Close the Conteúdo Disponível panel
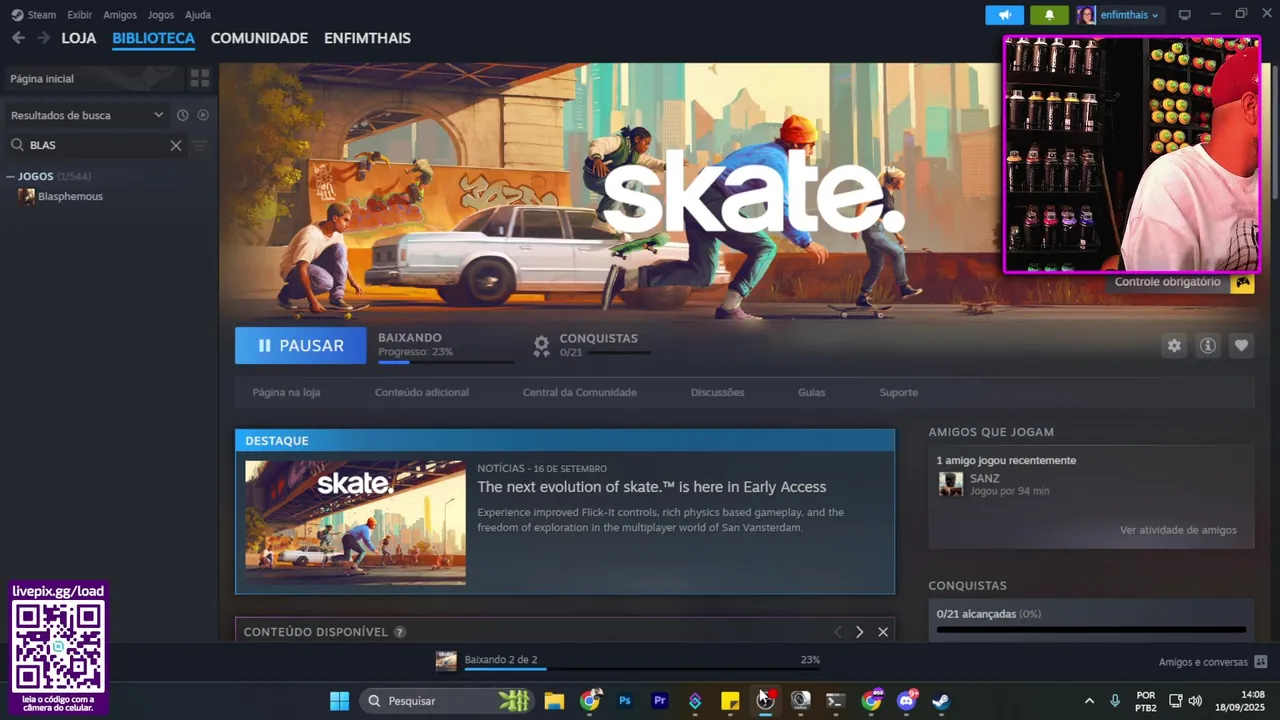 [x=883, y=632]
